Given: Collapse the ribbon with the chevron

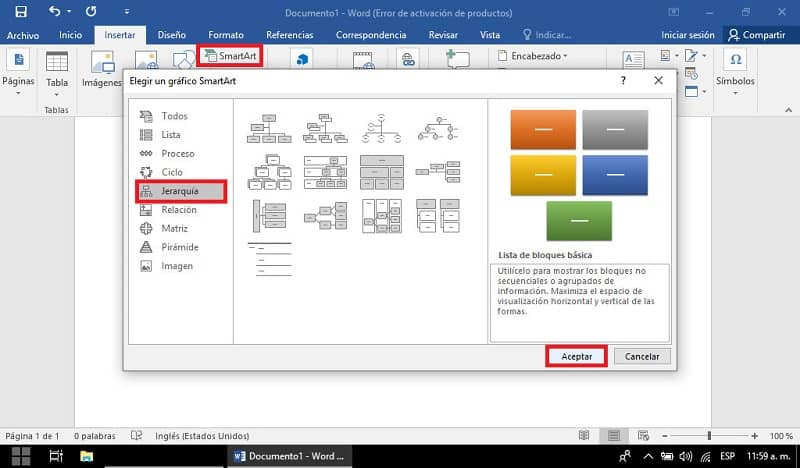Looking at the screenshot, I should (x=789, y=110).
